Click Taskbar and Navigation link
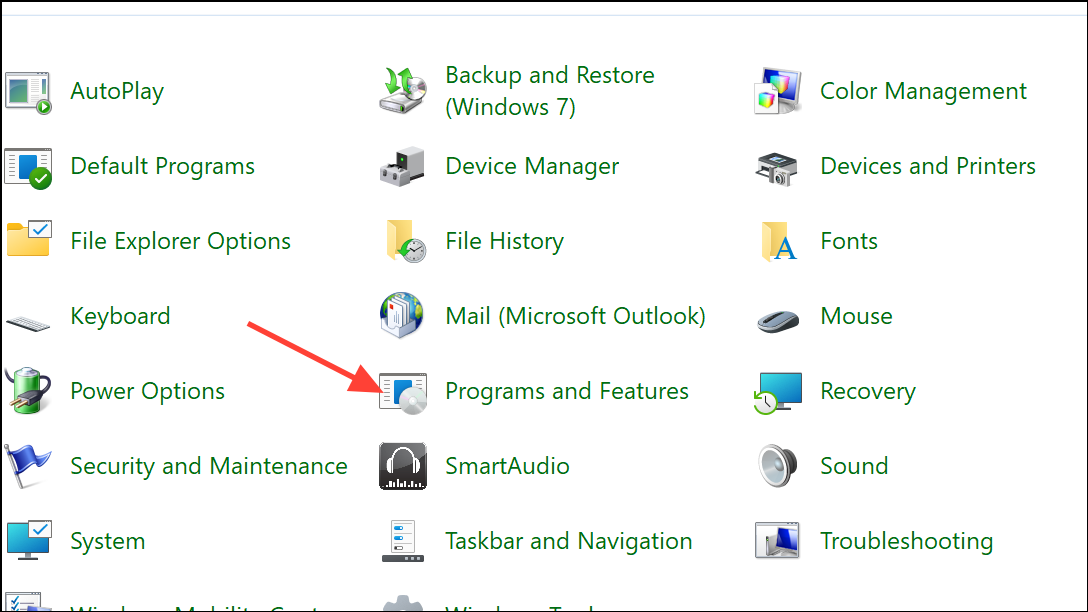 568,541
